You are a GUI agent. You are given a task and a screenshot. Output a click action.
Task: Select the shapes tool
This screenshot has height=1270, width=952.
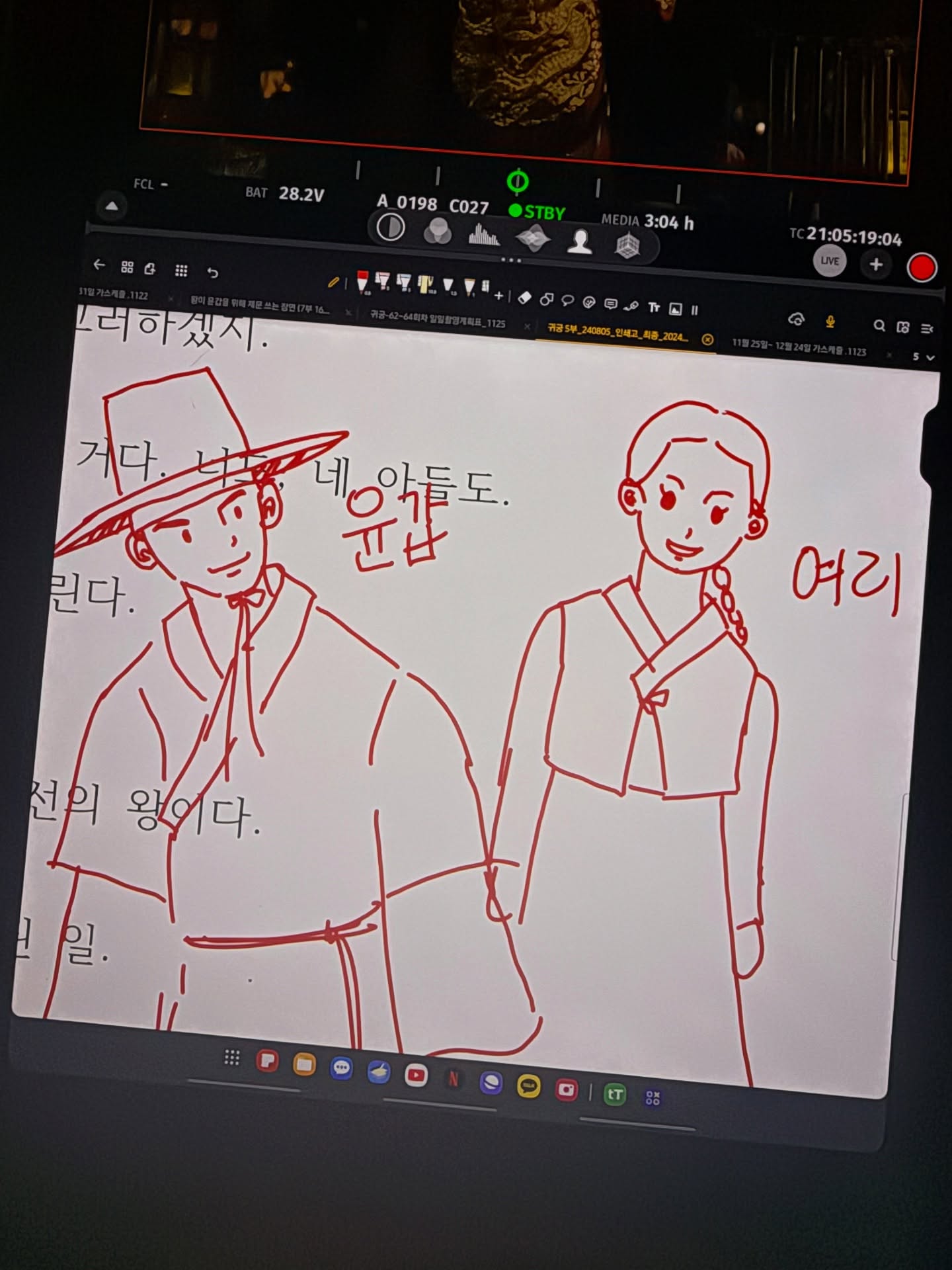(546, 300)
